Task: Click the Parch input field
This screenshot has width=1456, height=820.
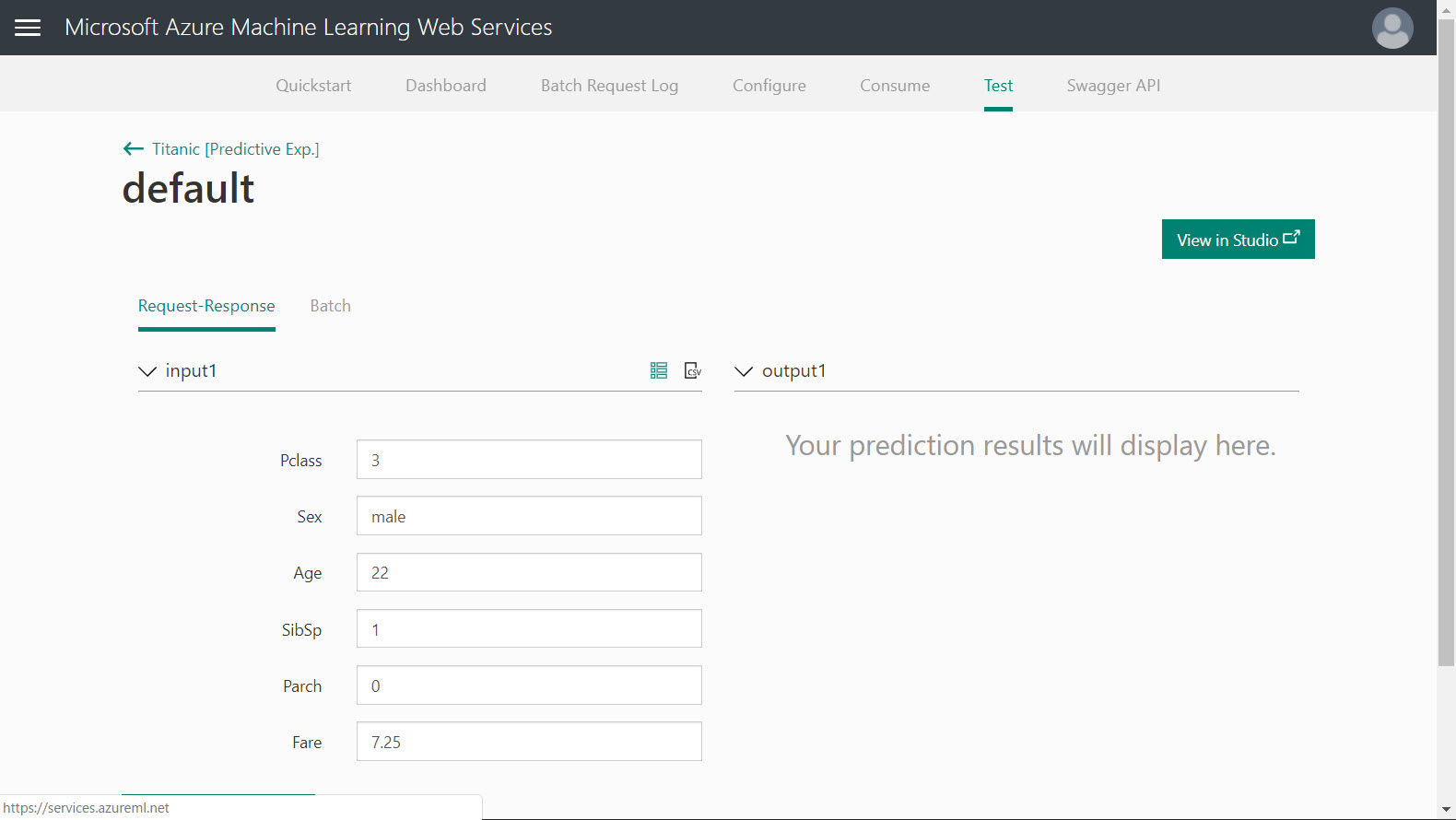Action: point(529,685)
